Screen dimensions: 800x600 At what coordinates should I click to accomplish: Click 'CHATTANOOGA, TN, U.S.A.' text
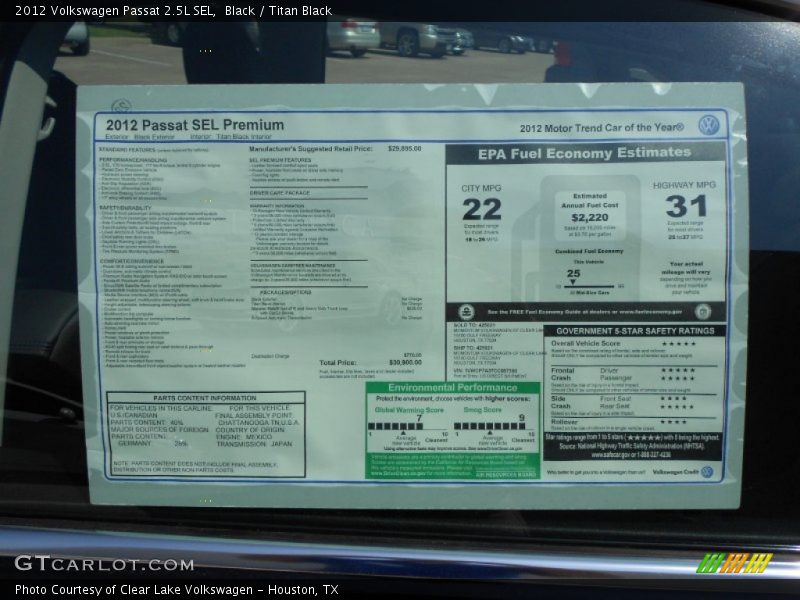tap(258, 422)
